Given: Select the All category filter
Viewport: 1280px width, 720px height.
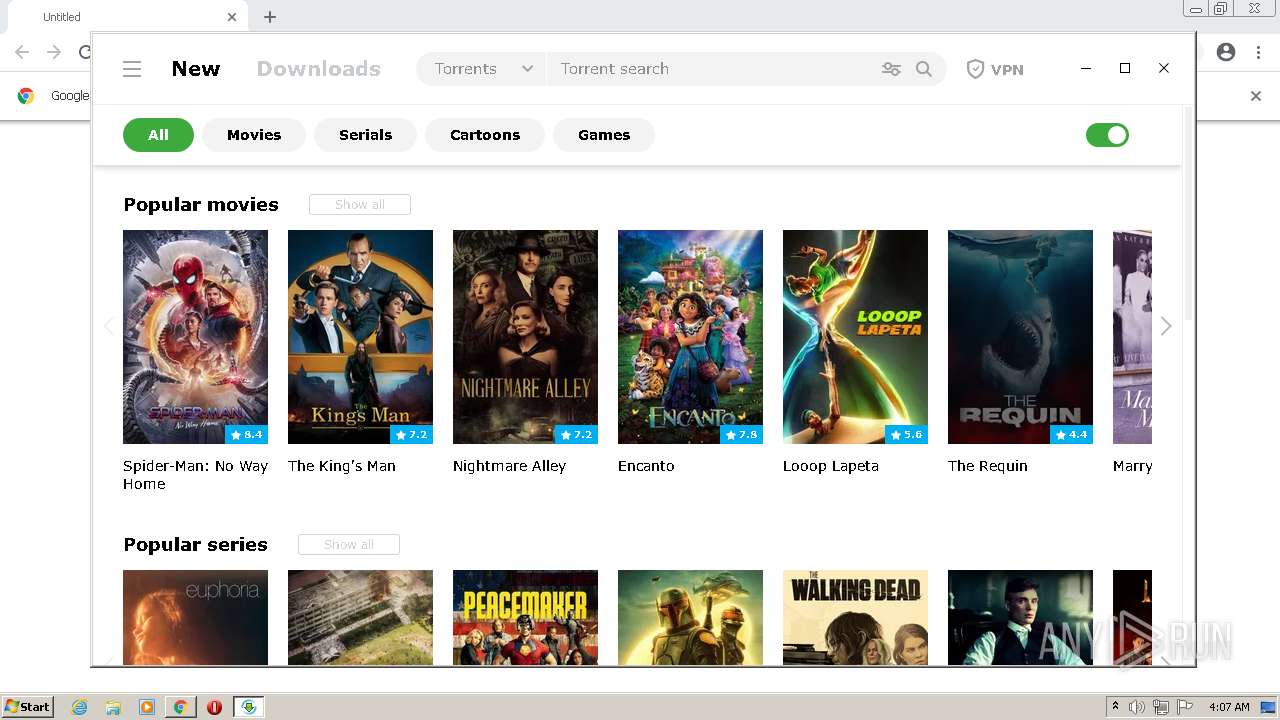Looking at the screenshot, I should (158, 135).
